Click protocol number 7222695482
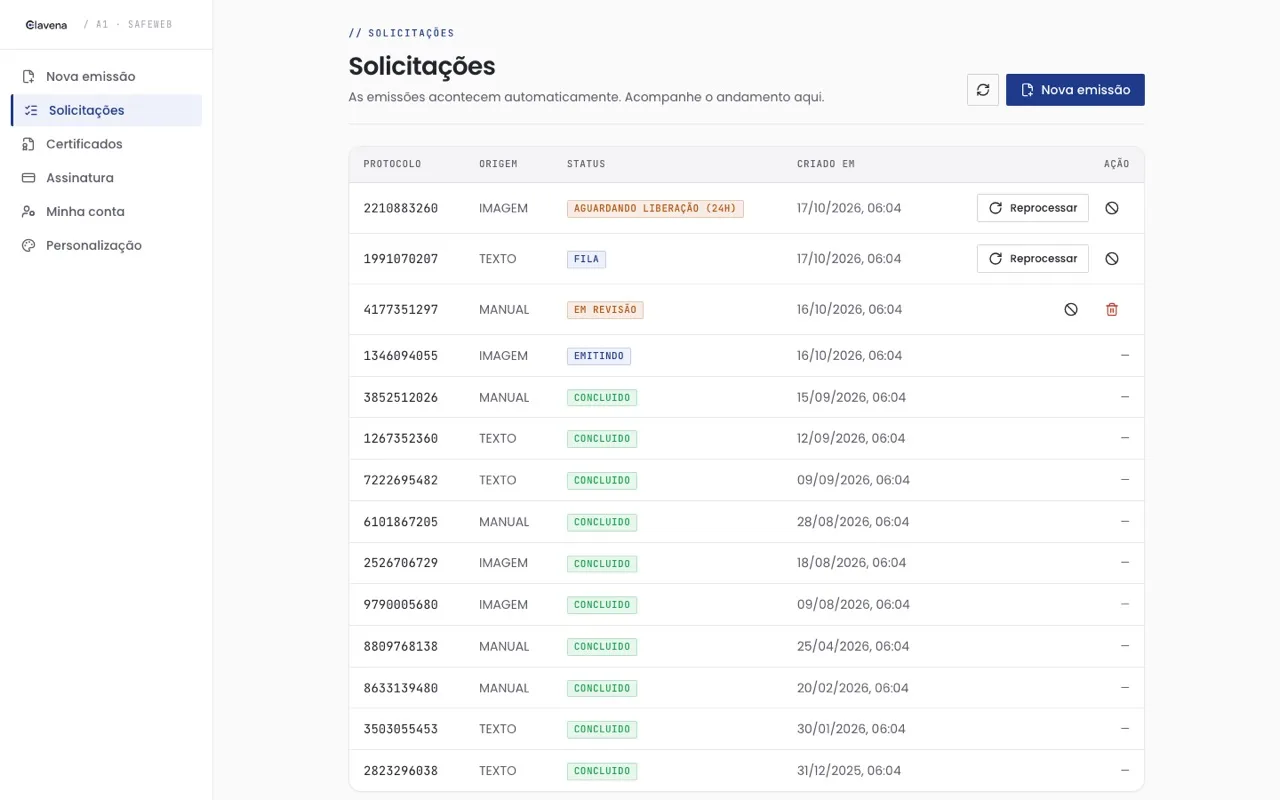The width and height of the screenshot is (1280, 800). (401, 481)
